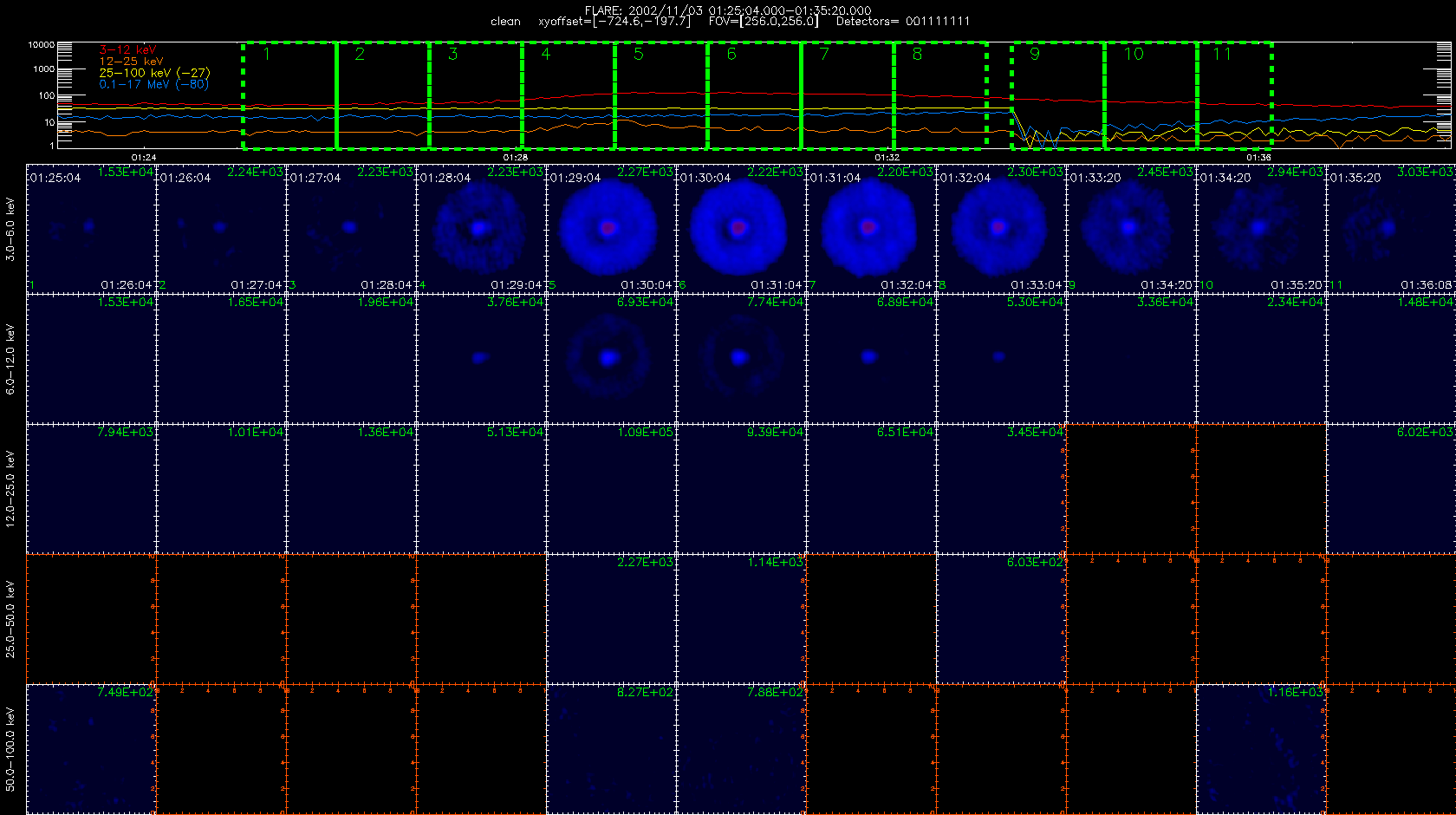
Task: Click the 9.39E+04 peak value
Action: click(x=776, y=432)
